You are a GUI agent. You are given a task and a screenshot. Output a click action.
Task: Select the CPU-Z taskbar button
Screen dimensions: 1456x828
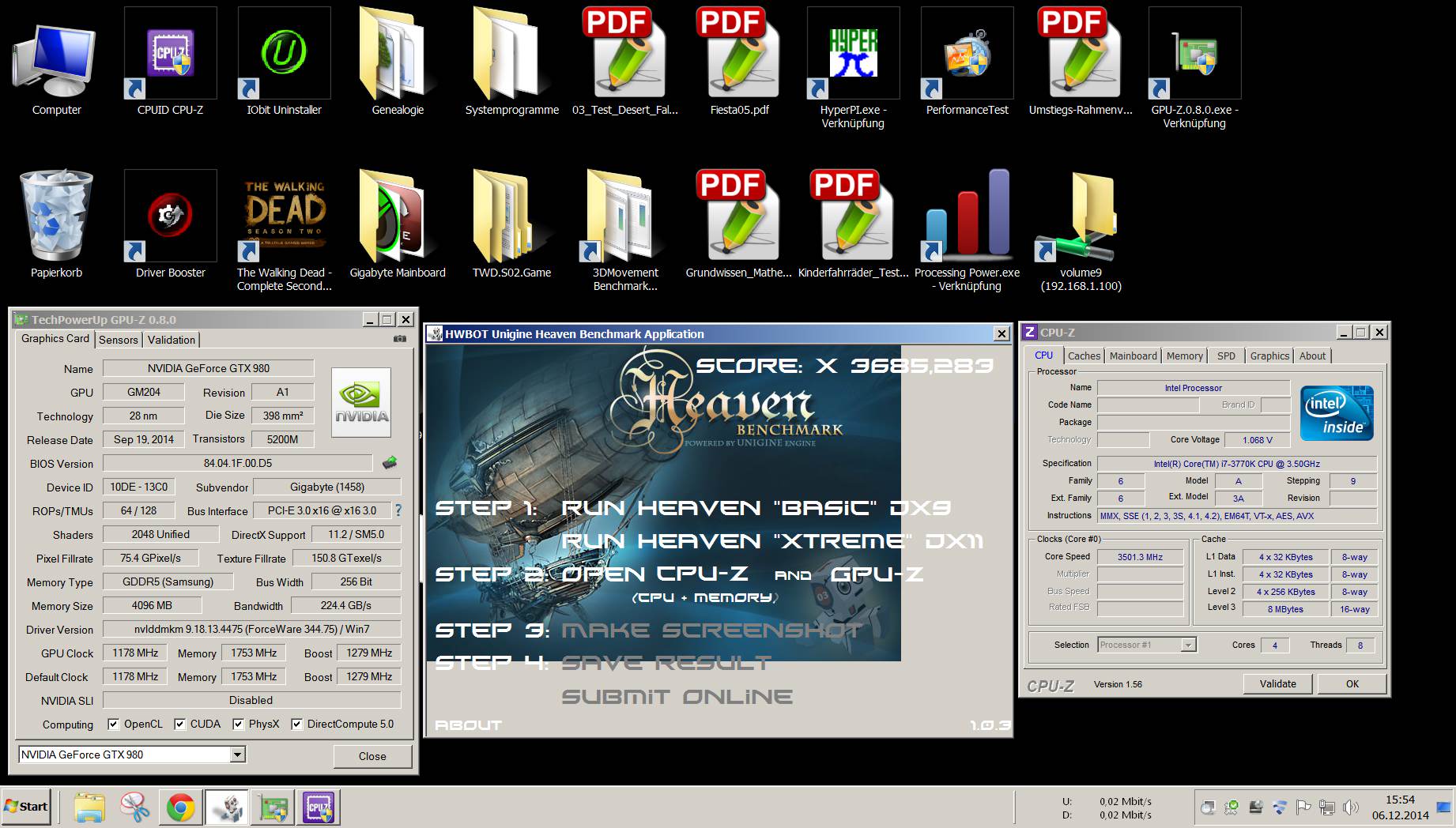319,807
